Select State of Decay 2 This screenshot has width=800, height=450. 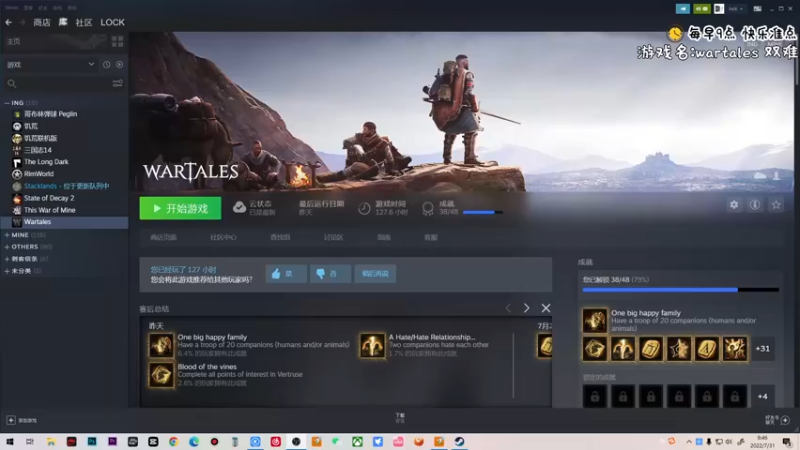point(49,198)
